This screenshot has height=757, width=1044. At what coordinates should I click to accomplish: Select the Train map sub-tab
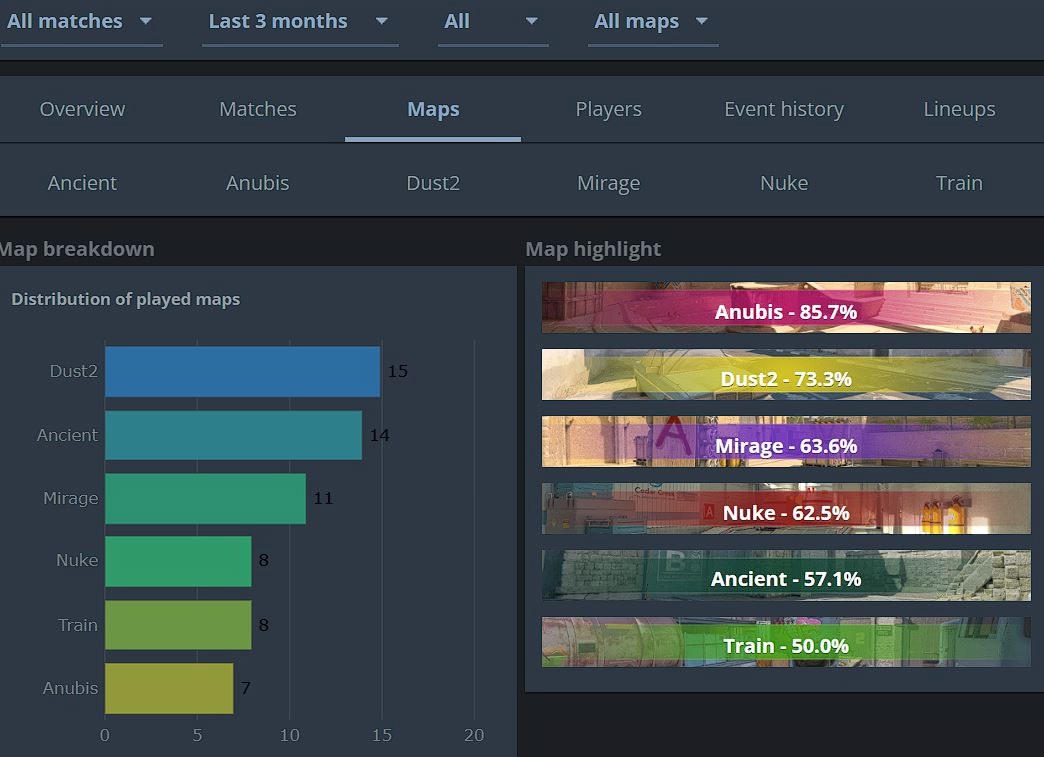coord(959,183)
